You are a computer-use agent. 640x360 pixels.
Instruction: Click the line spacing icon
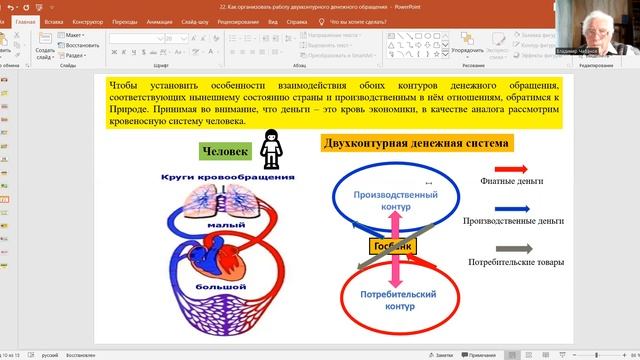pos(289,38)
